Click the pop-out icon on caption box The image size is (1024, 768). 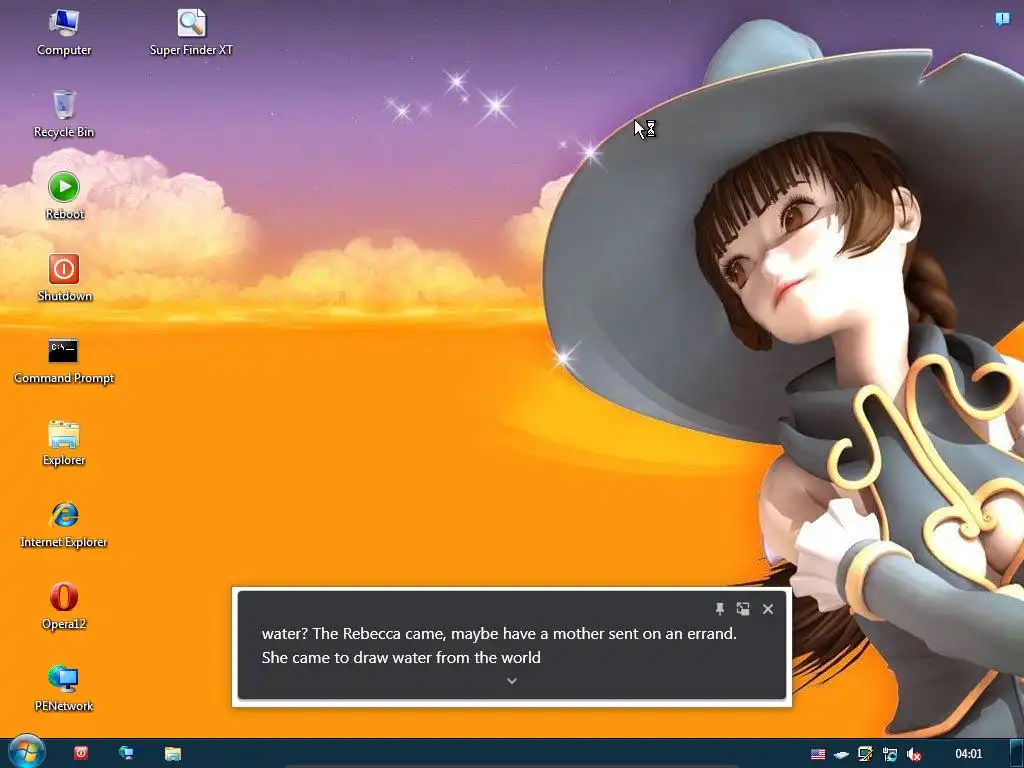coord(743,609)
